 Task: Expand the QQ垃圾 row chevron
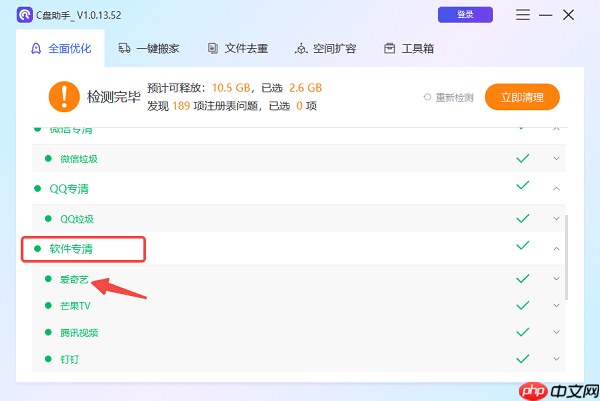click(556, 218)
